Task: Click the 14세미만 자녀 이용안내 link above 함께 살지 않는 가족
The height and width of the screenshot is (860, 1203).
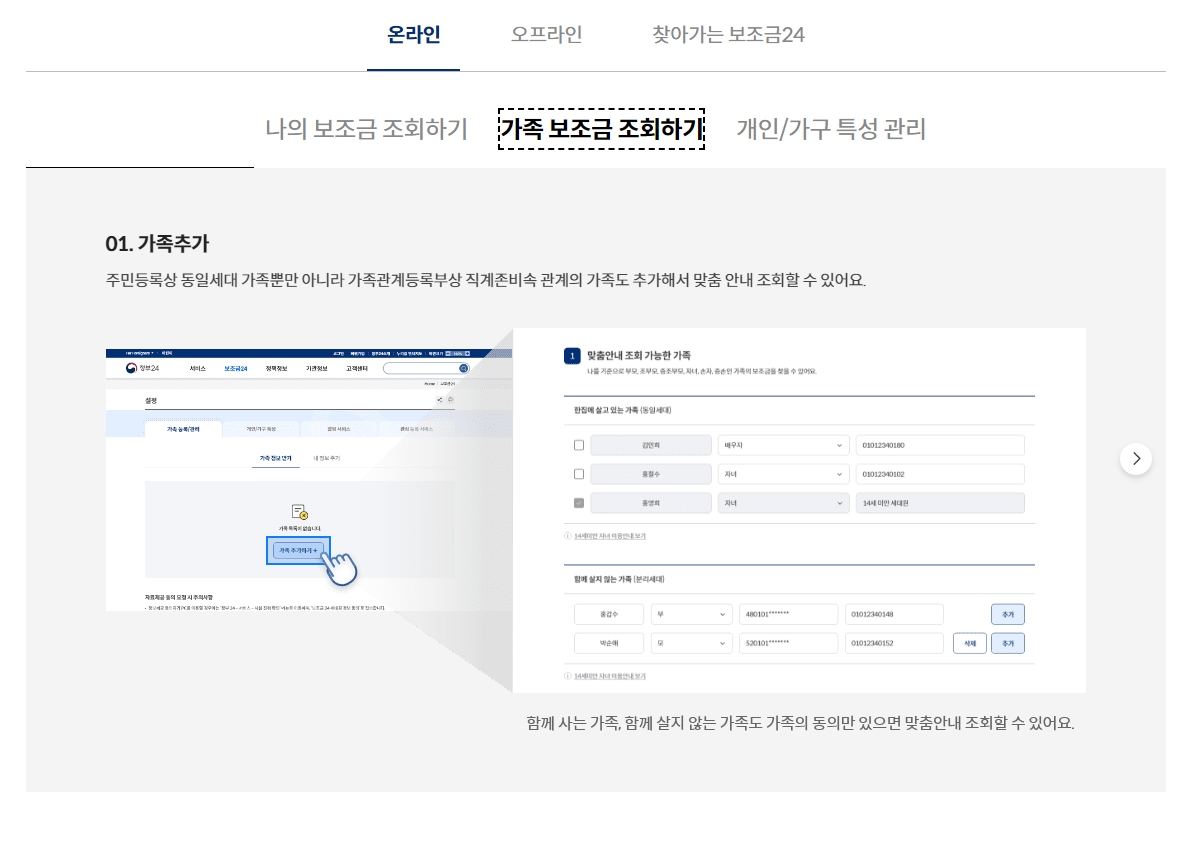Action: pos(610,536)
